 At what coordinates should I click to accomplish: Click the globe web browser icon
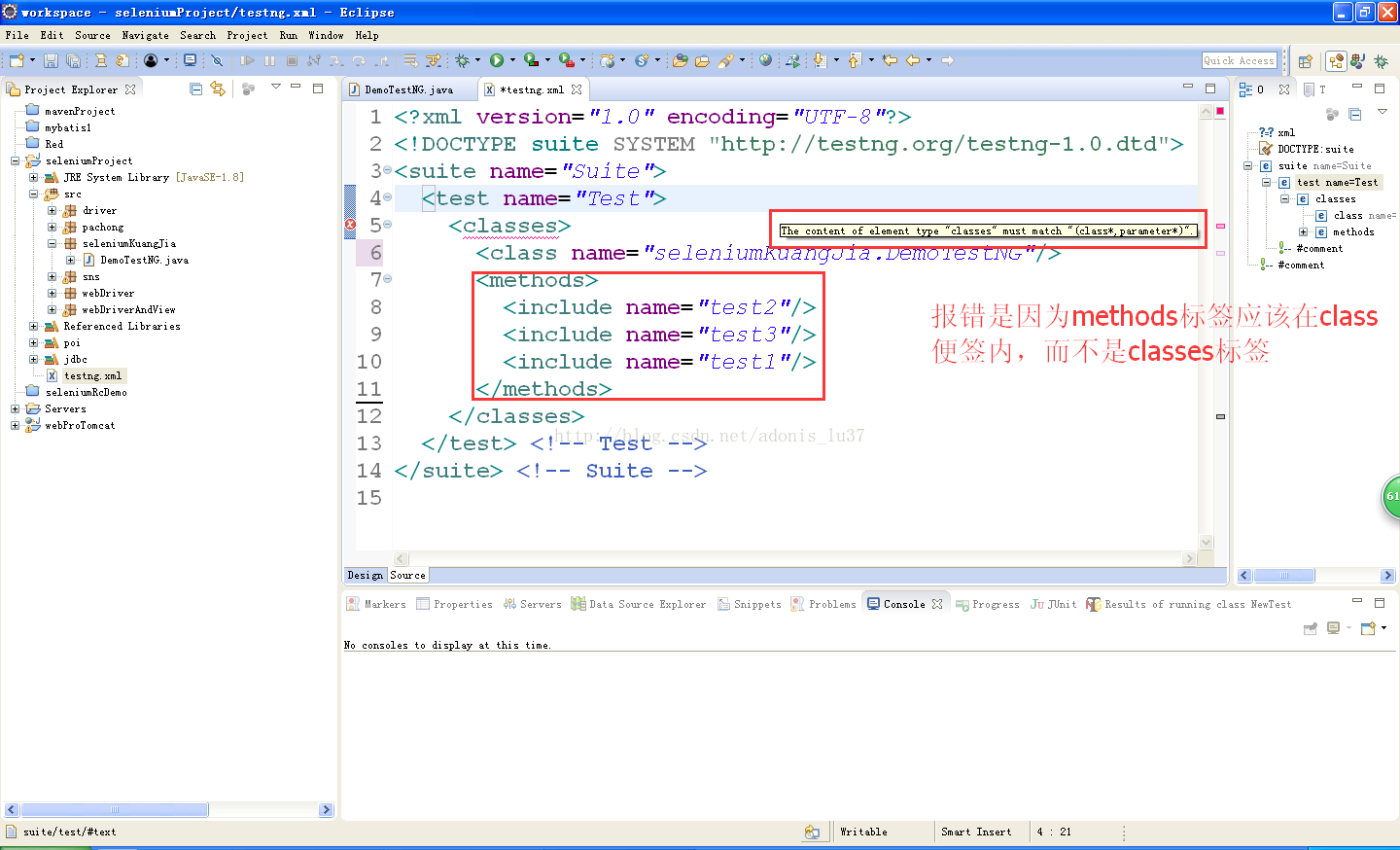point(766,60)
